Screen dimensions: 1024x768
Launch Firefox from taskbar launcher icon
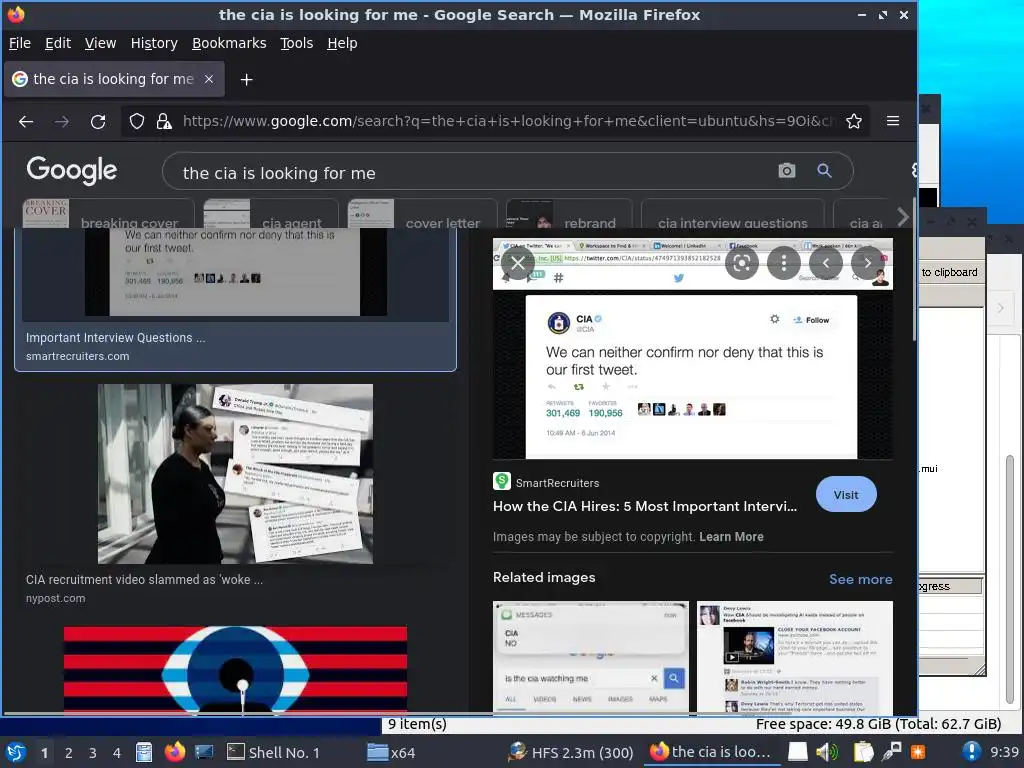[x=174, y=752]
